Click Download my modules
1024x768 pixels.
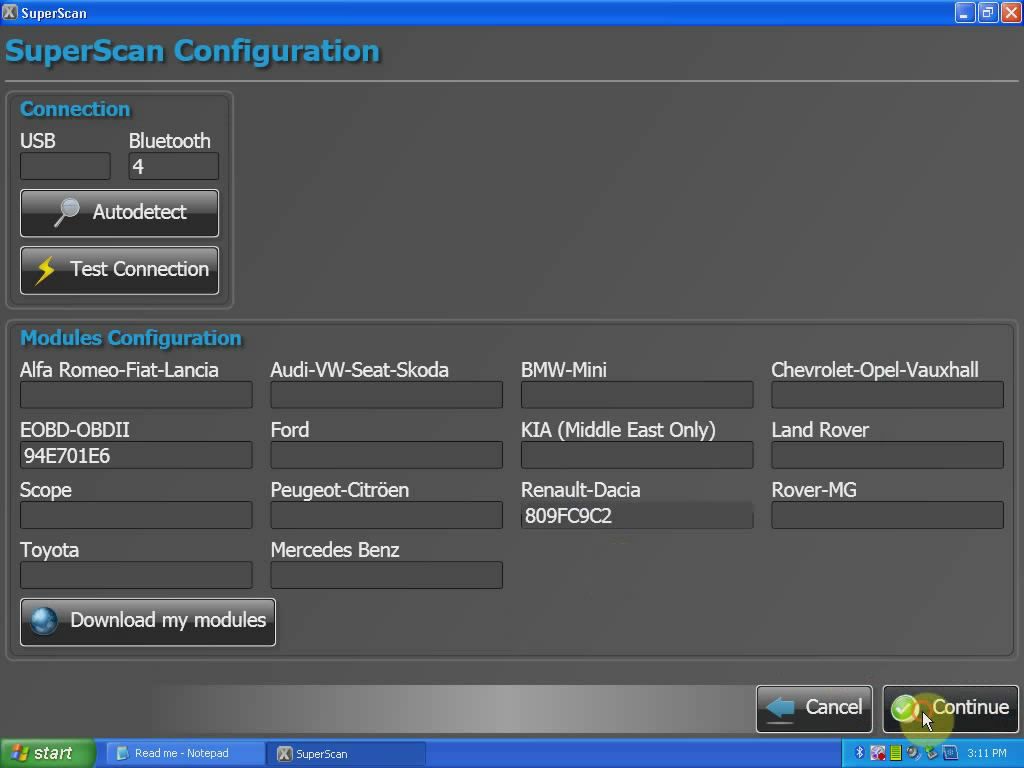[147, 621]
